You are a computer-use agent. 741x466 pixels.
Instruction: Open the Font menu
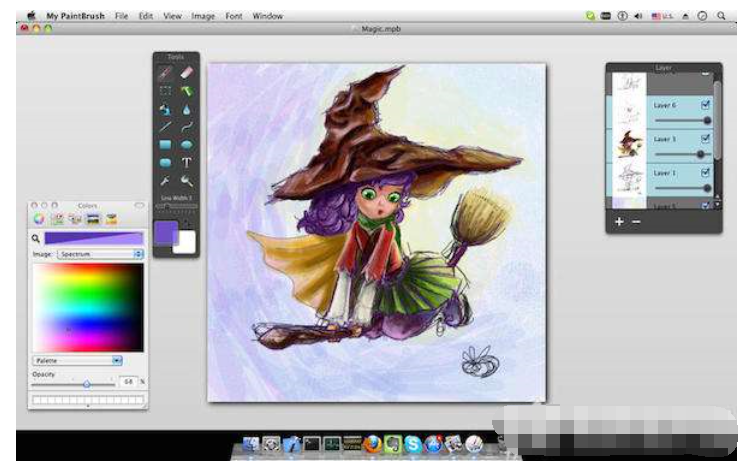[233, 16]
